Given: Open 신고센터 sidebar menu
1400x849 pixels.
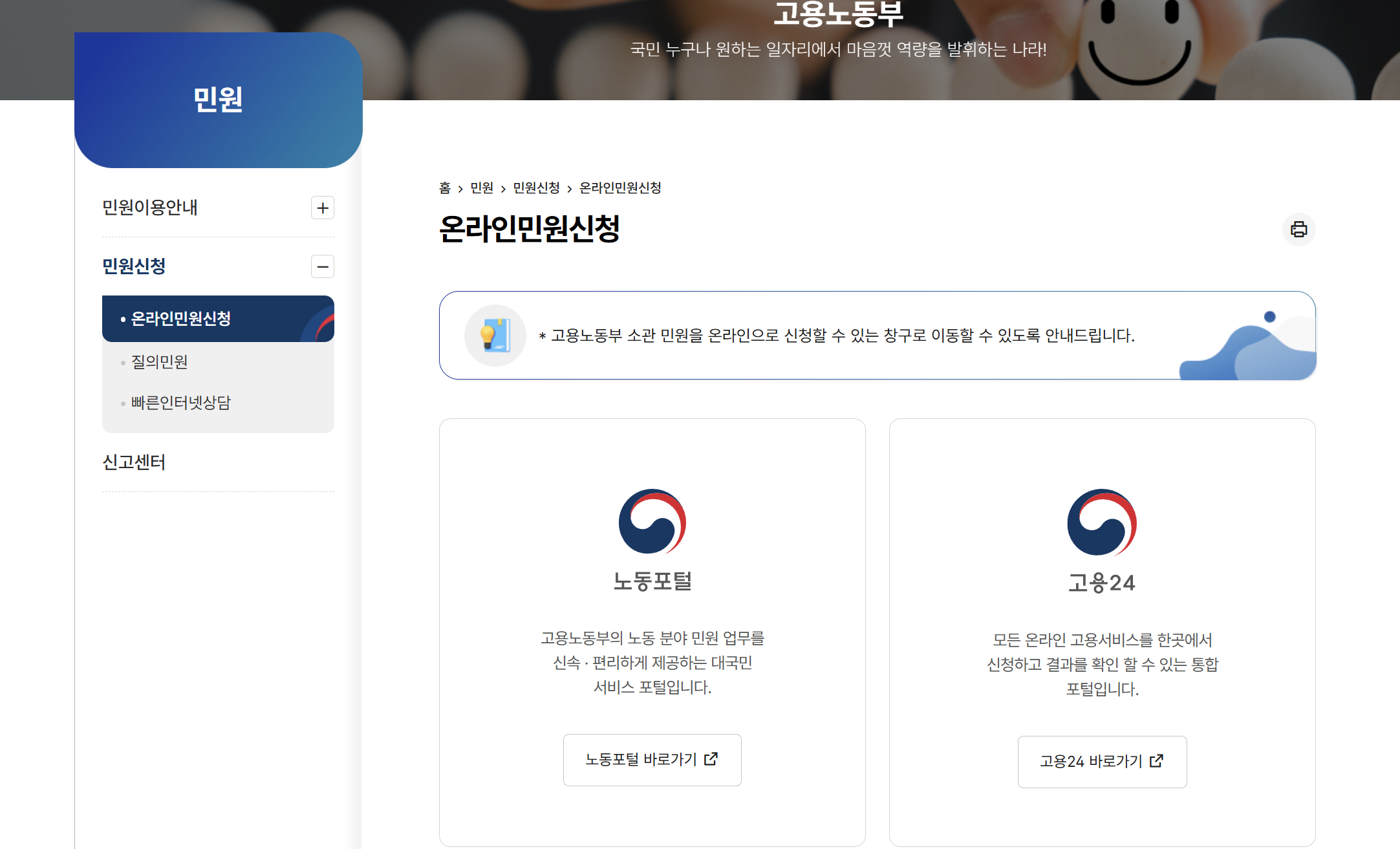Looking at the screenshot, I should (134, 462).
